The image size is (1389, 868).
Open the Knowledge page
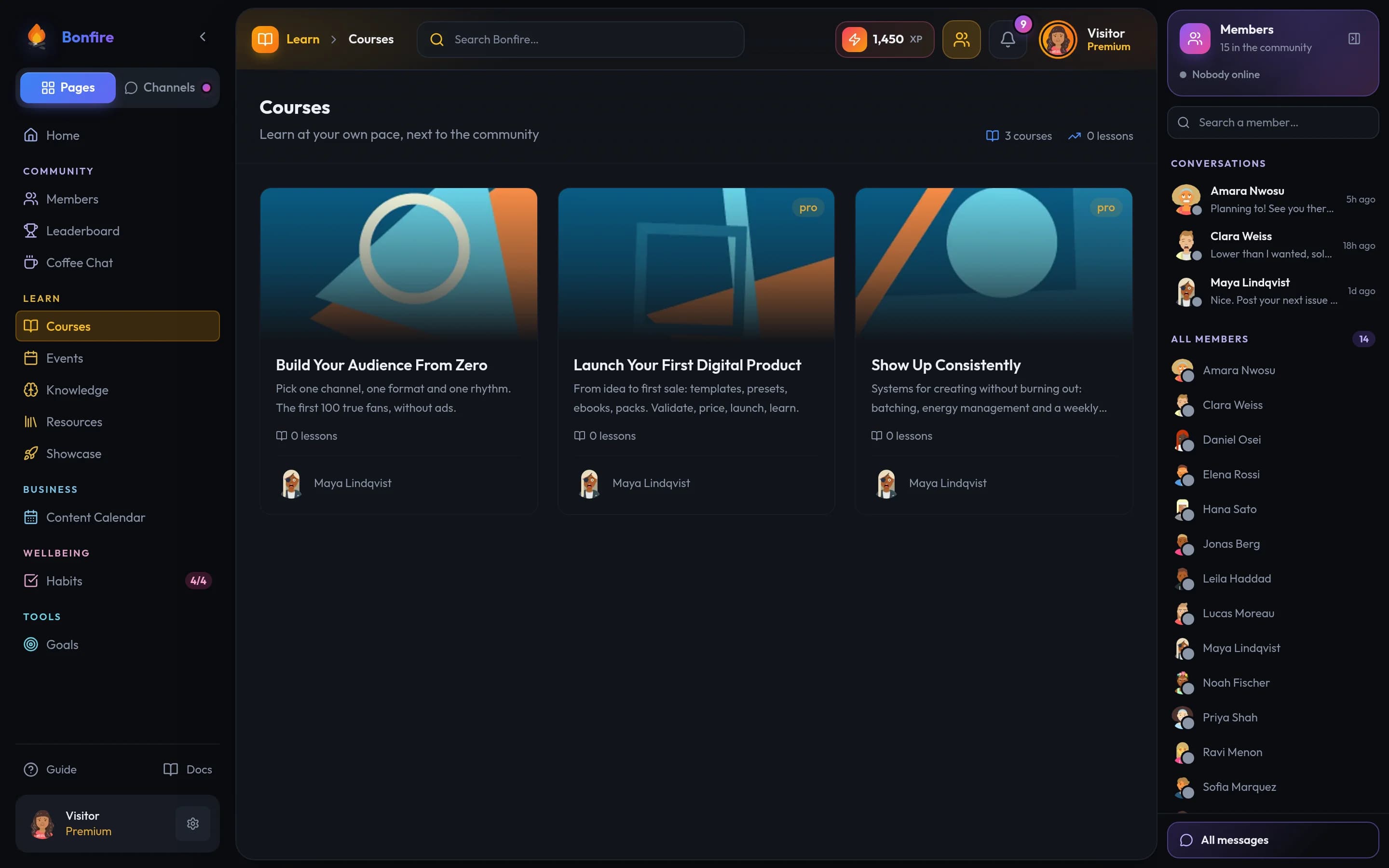118,391
